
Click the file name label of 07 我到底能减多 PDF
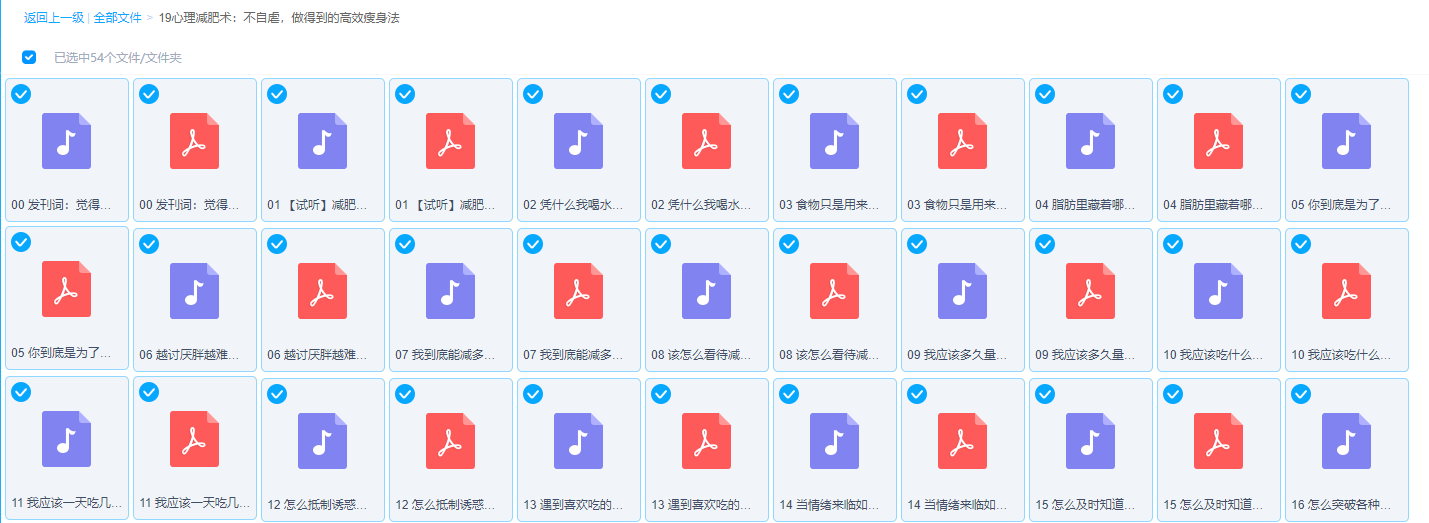[578, 354]
